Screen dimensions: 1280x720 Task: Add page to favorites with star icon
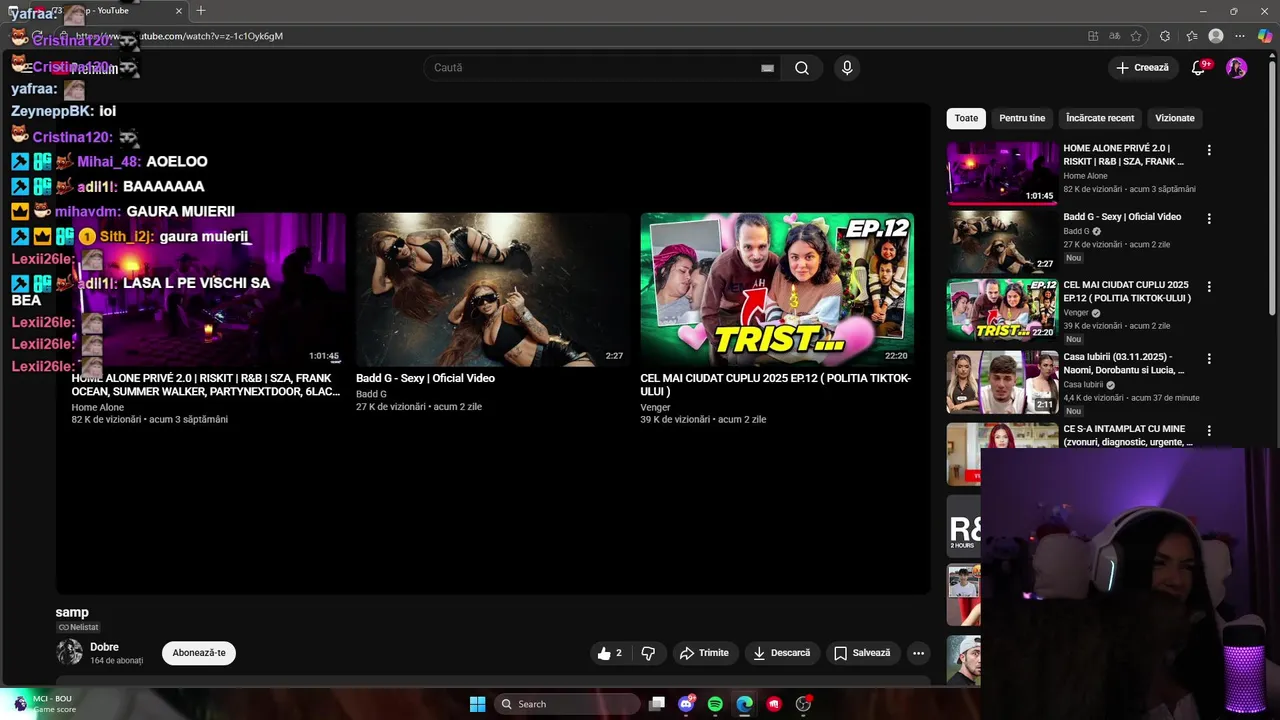tap(1136, 36)
